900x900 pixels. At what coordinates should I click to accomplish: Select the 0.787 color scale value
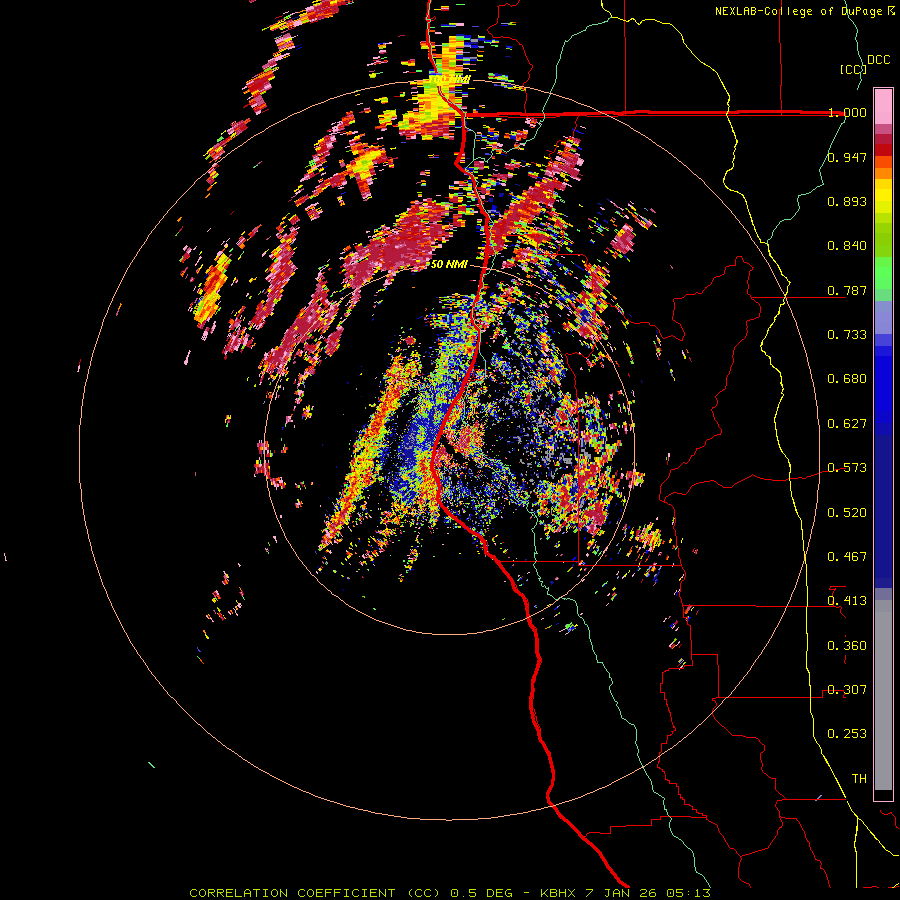pos(847,290)
